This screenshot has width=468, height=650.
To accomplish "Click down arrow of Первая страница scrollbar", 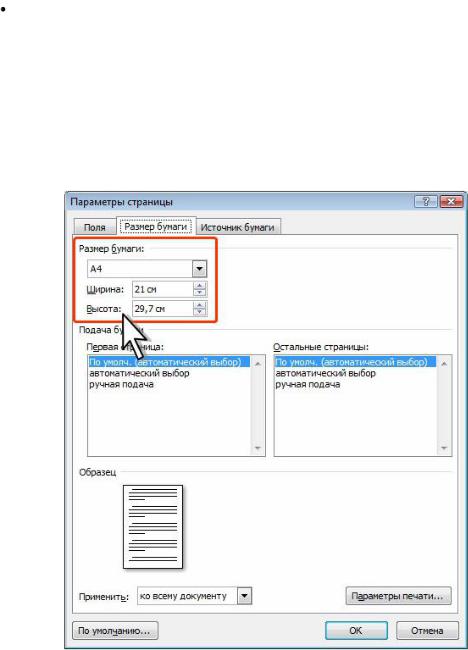I will [257, 448].
